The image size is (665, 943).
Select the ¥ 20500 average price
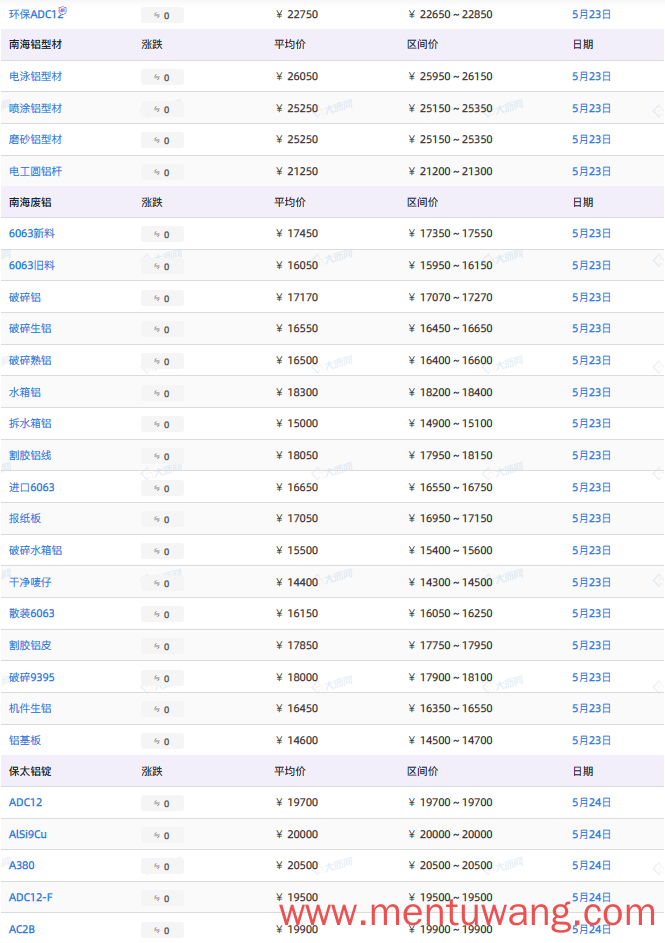coord(297,865)
